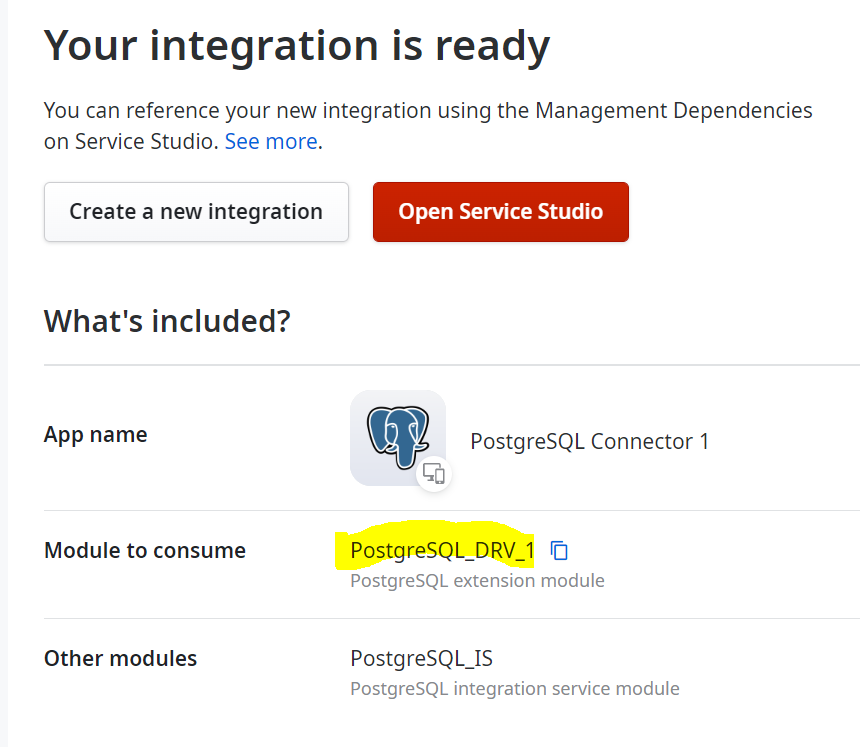This screenshot has width=860, height=747.
Task: Open the See more link
Action: 270,141
